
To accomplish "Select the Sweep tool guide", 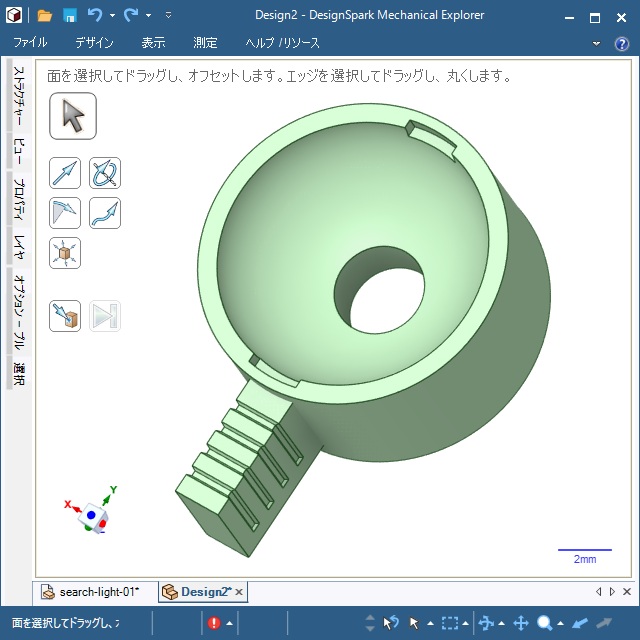I will pos(104,212).
